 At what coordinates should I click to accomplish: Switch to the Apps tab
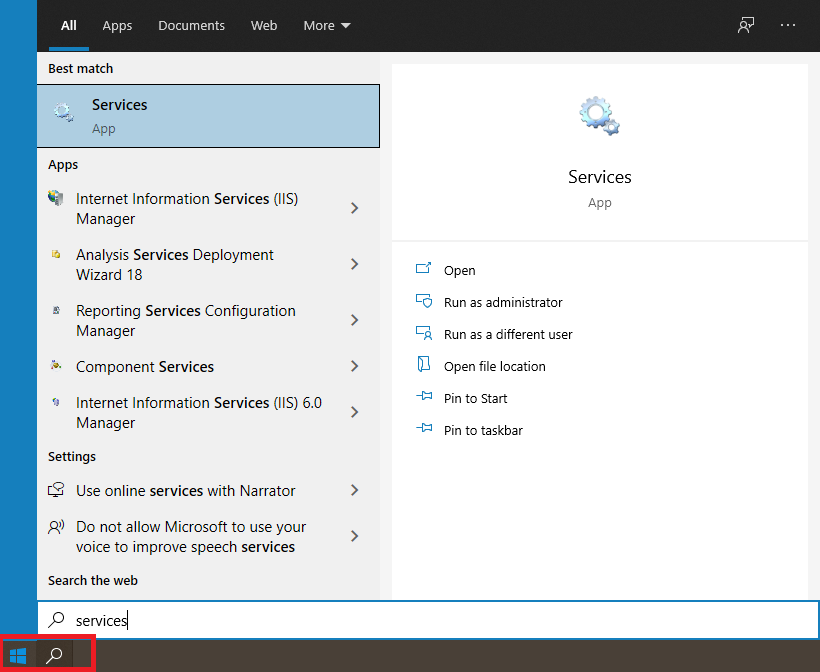[x=117, y=25]
